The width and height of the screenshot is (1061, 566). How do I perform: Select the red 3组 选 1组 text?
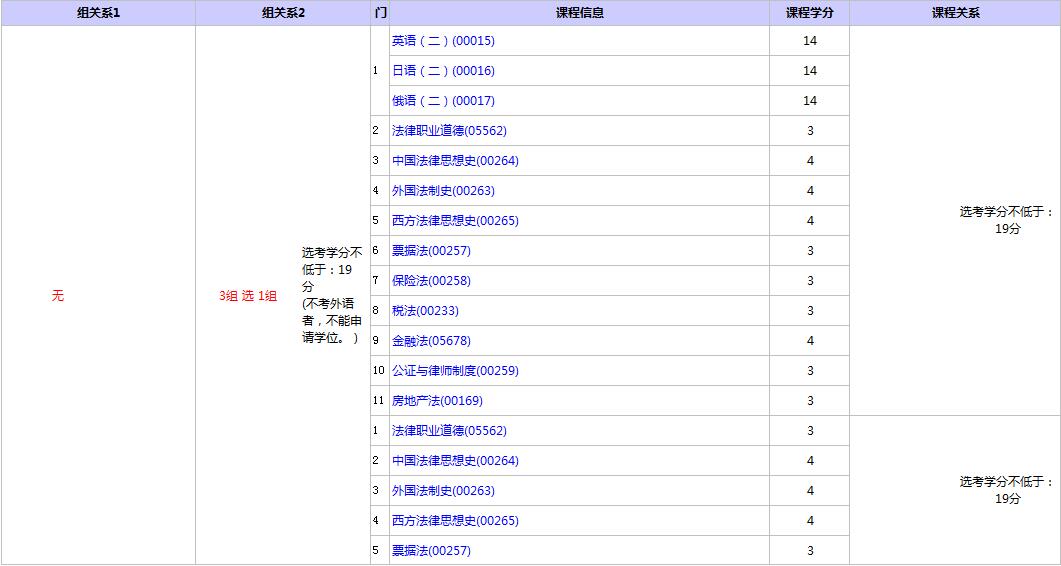(x=248, y=296)
